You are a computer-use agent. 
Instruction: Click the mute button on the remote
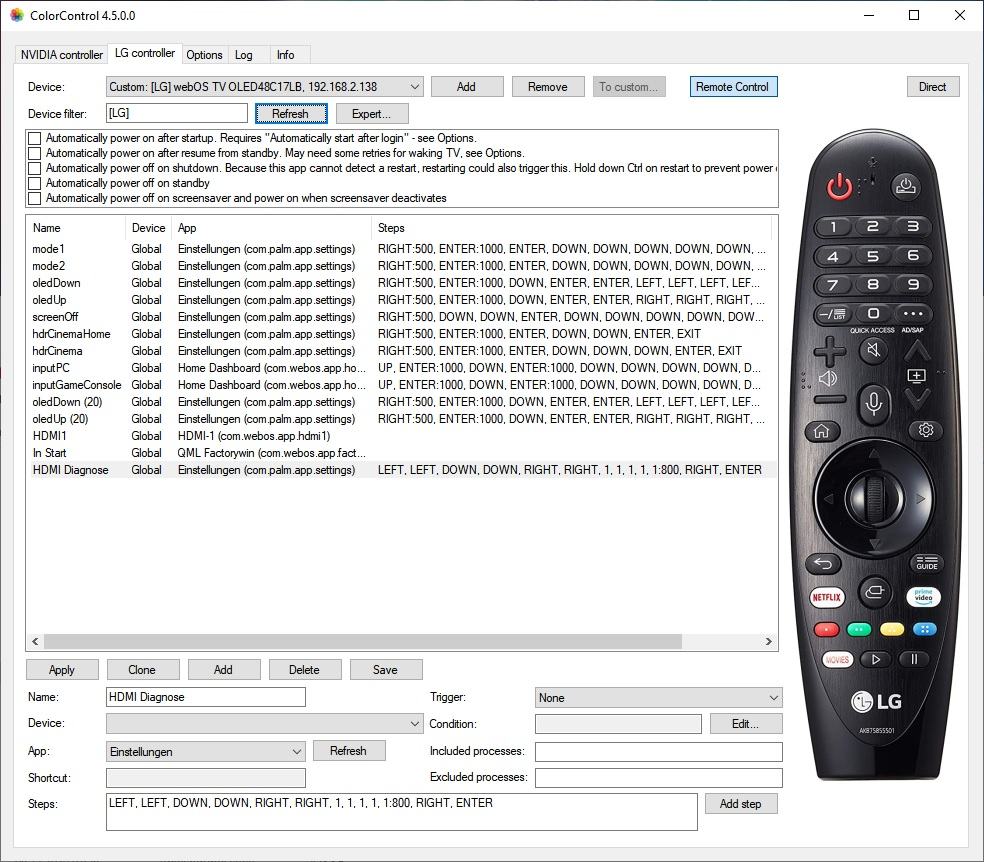pos(873,349)
